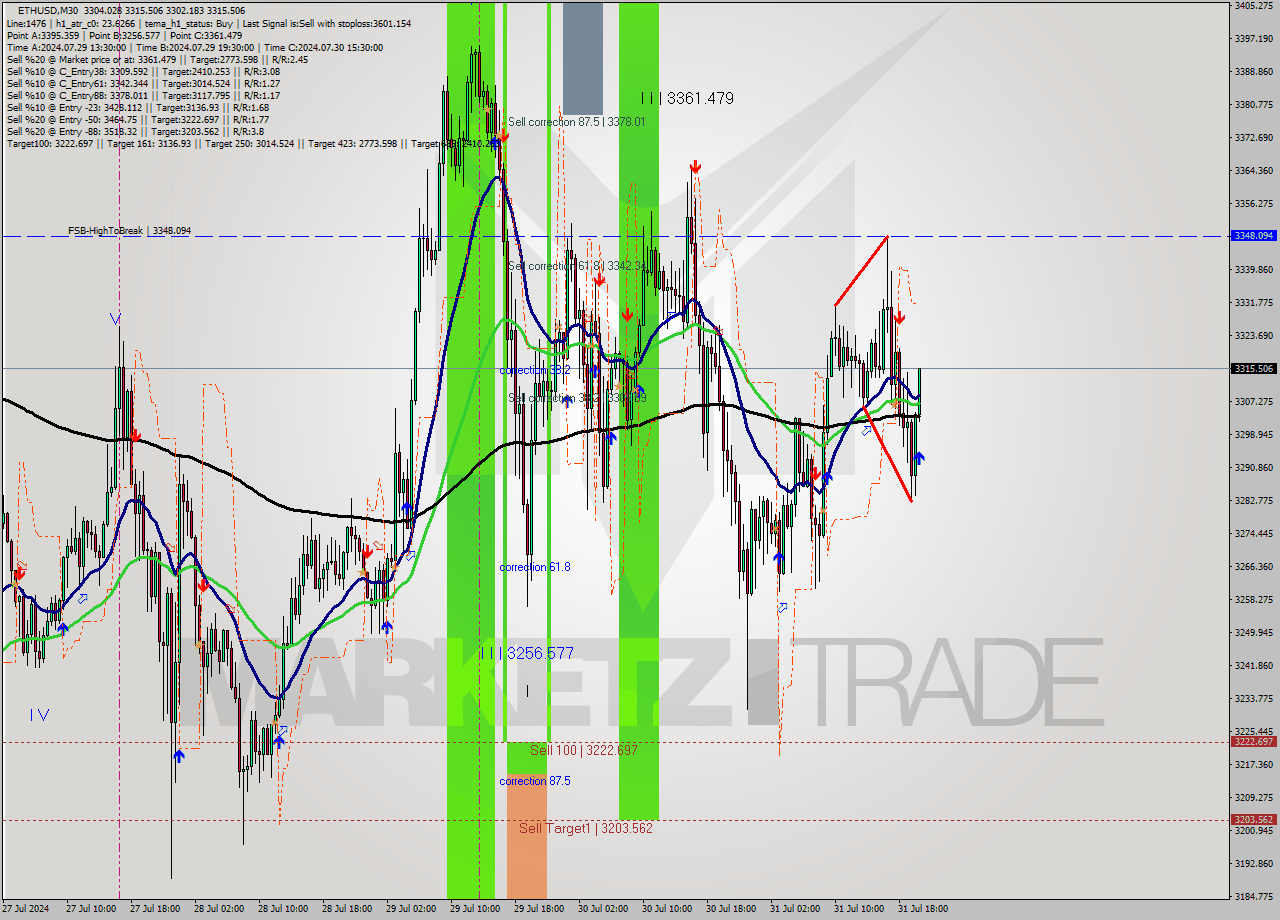Select 3184.775 on the price scale
This screenshot has height=920, width=1280.
[1254, 896]
